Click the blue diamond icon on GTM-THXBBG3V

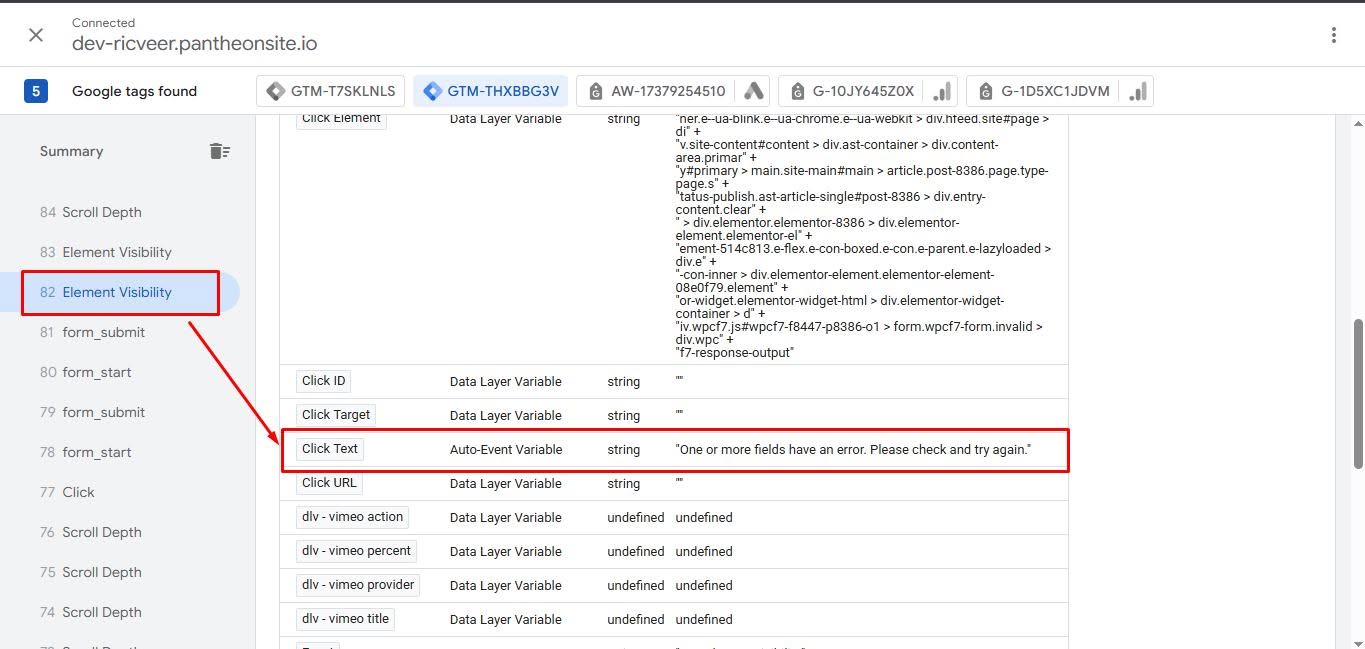pos(432,91)
